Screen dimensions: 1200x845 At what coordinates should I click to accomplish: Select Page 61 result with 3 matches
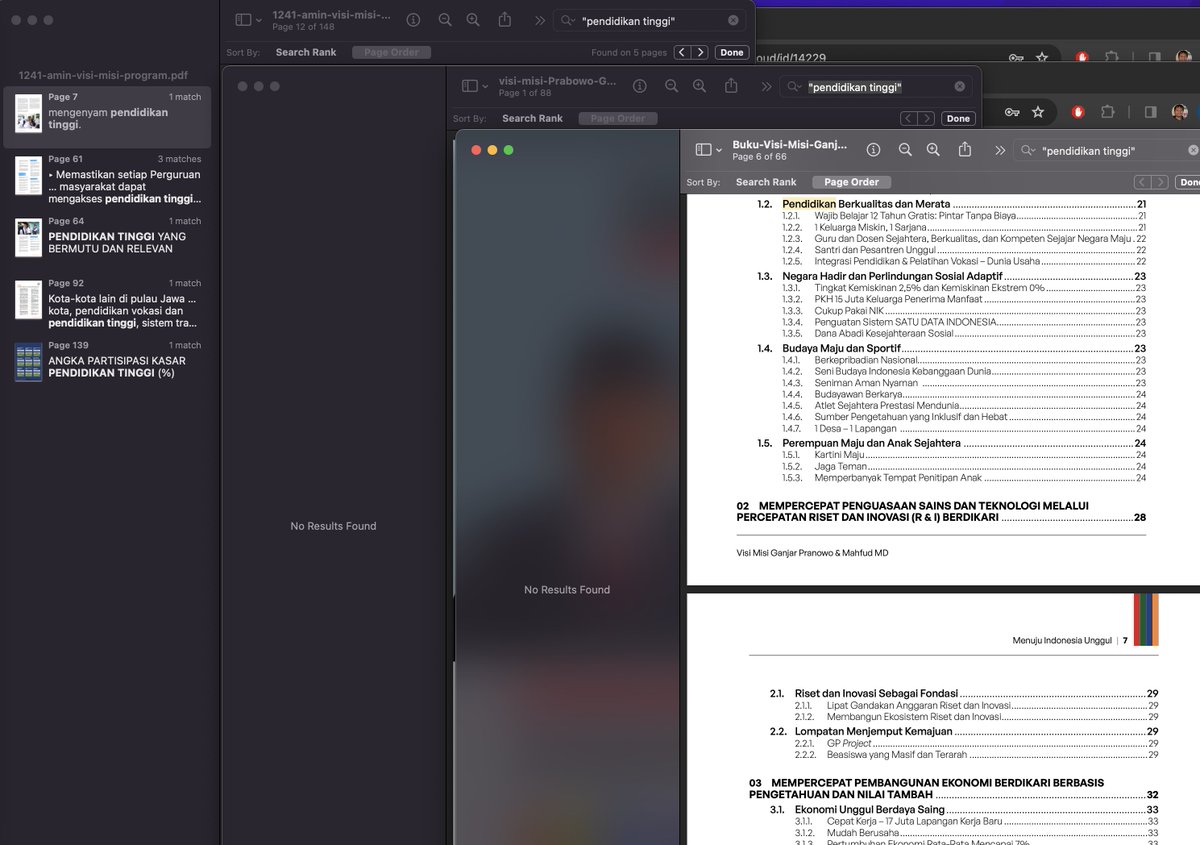(107, 179)
